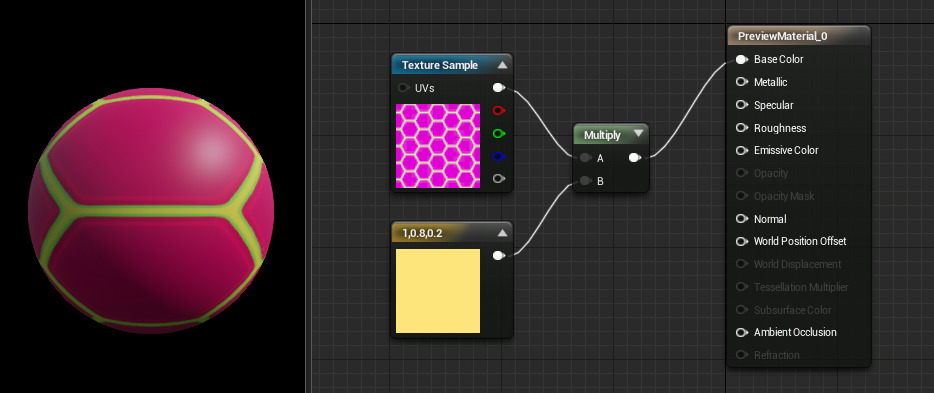Click the Emissive Color label

786,151
